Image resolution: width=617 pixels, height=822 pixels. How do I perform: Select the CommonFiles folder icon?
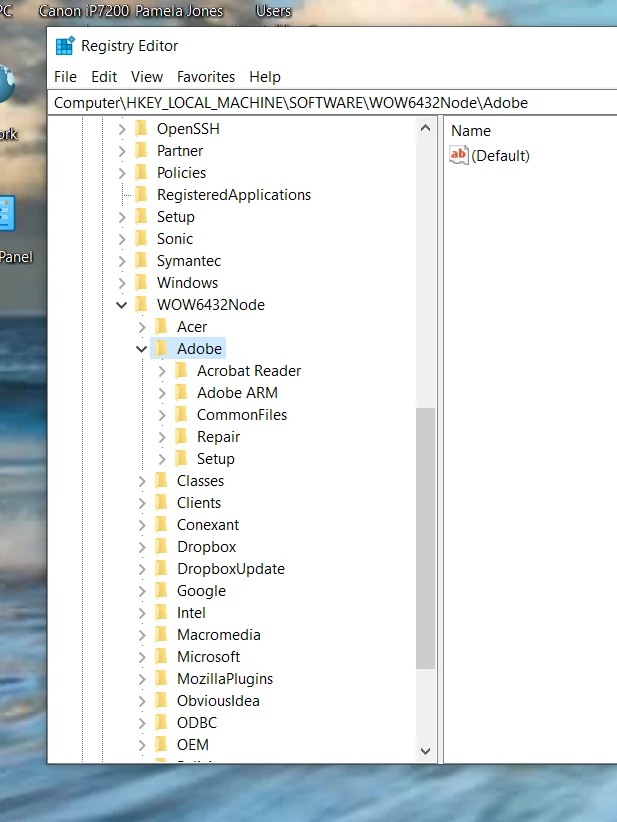pos(181,415)
